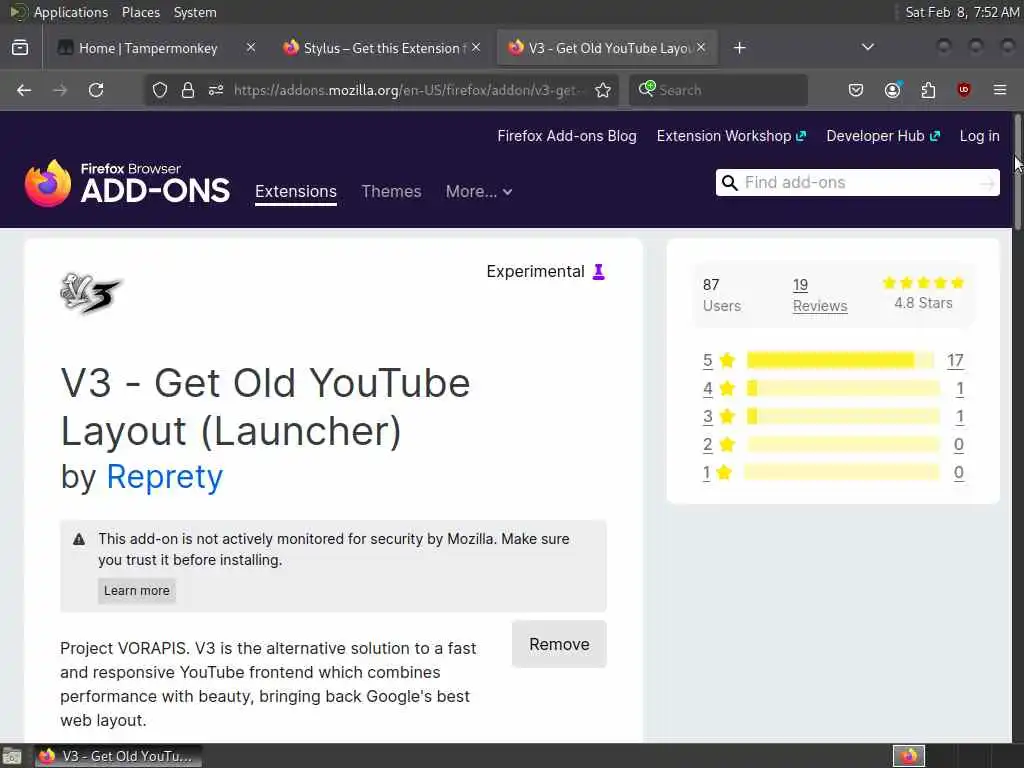Open site permissions icon in URL bar
Image resolution: width=1024 pixels, height=768 pixels.
coord(216,90)
